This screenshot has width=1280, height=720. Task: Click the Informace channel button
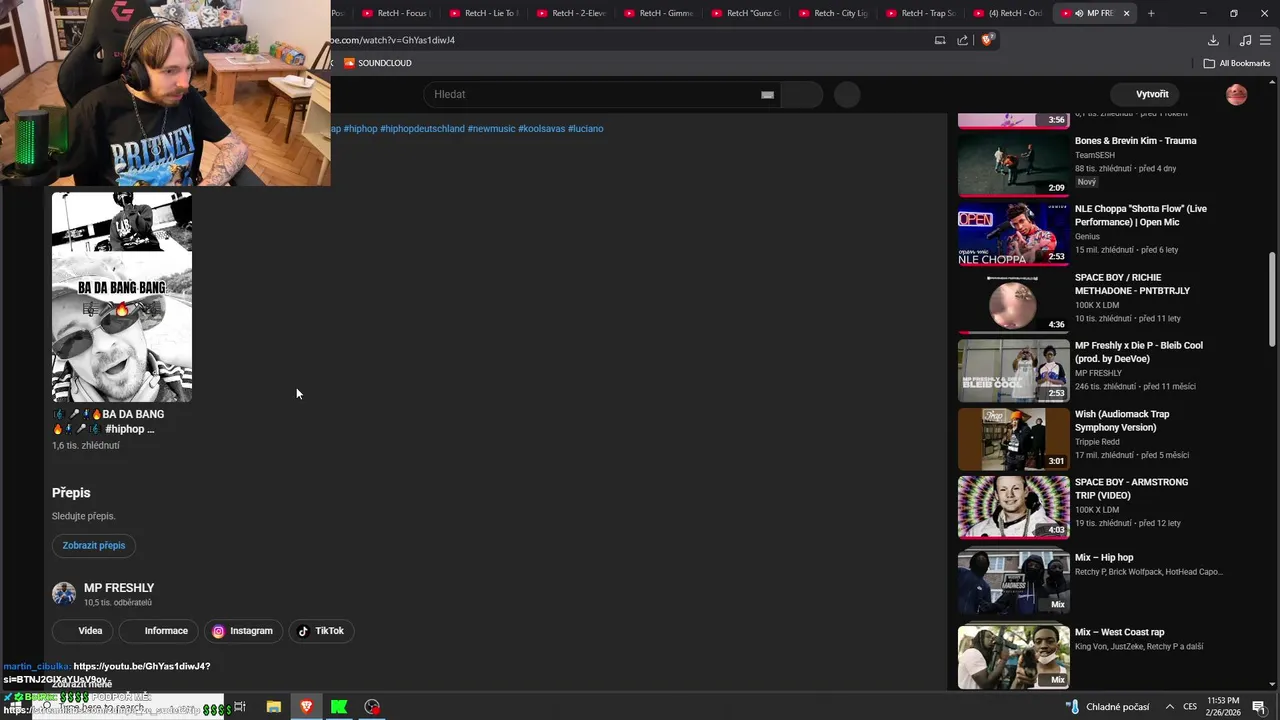(x=158, y=631)
